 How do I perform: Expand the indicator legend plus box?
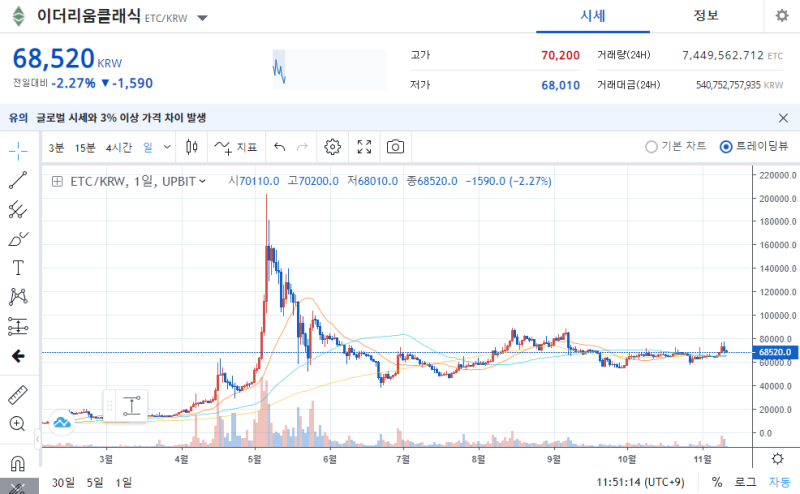click(x=57, y=182)
